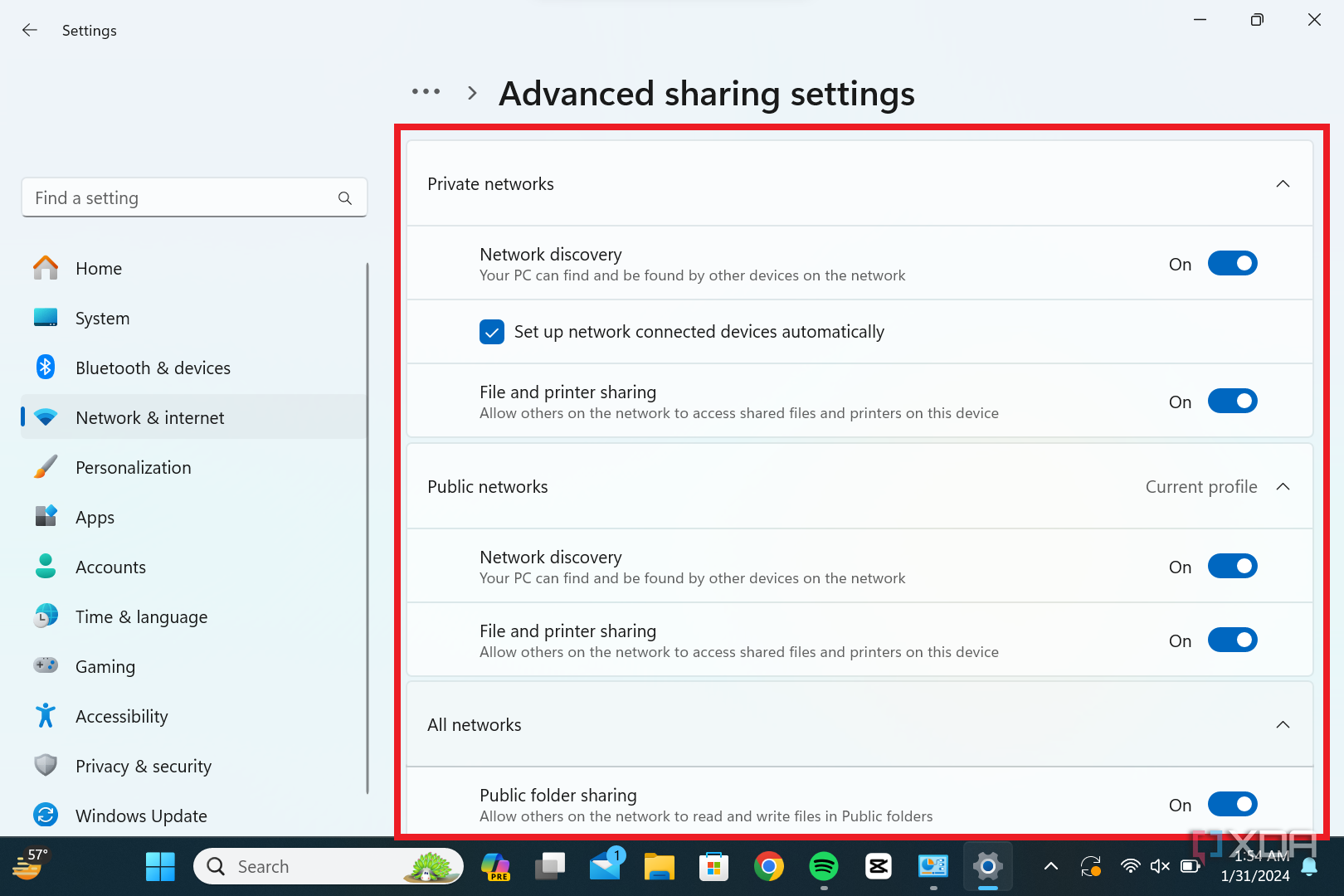This screenshot has height=896, width=1344.
Task: Open the Microsoft Store taskbar icon
Action: pos(713,867)
